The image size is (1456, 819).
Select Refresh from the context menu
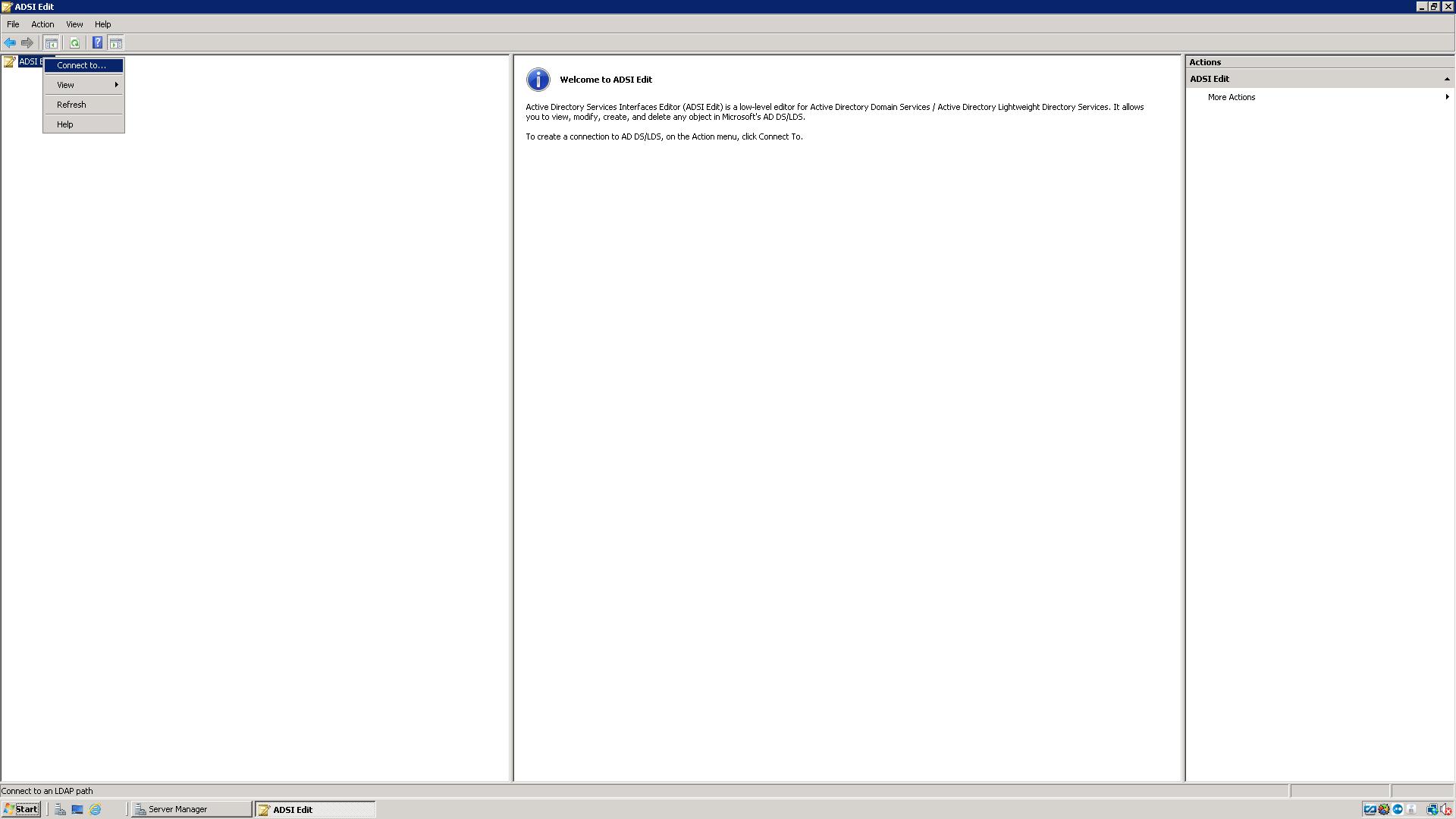click(x=72, y=105)
